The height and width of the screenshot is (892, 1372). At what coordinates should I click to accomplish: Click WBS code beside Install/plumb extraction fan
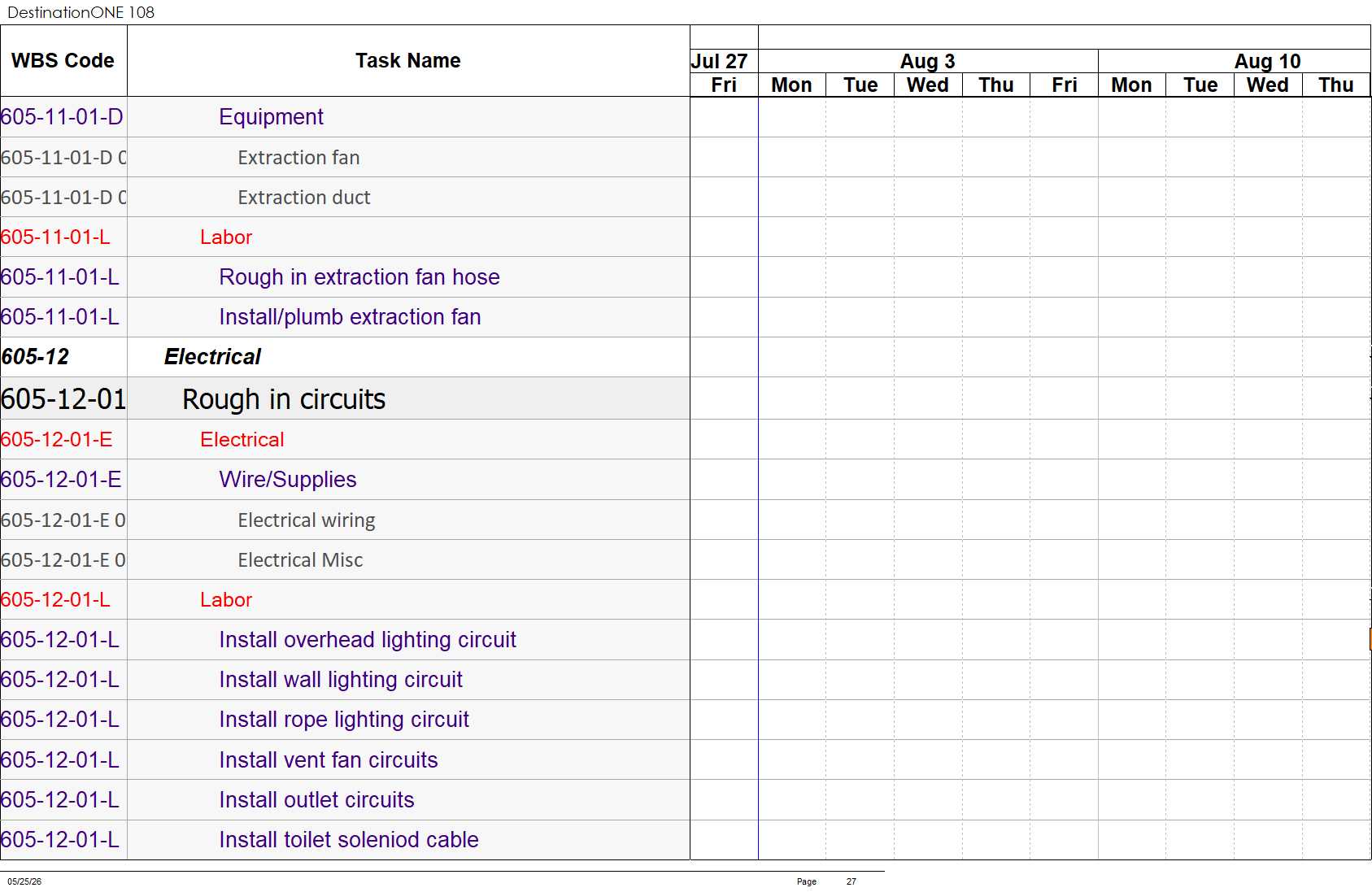60,317
